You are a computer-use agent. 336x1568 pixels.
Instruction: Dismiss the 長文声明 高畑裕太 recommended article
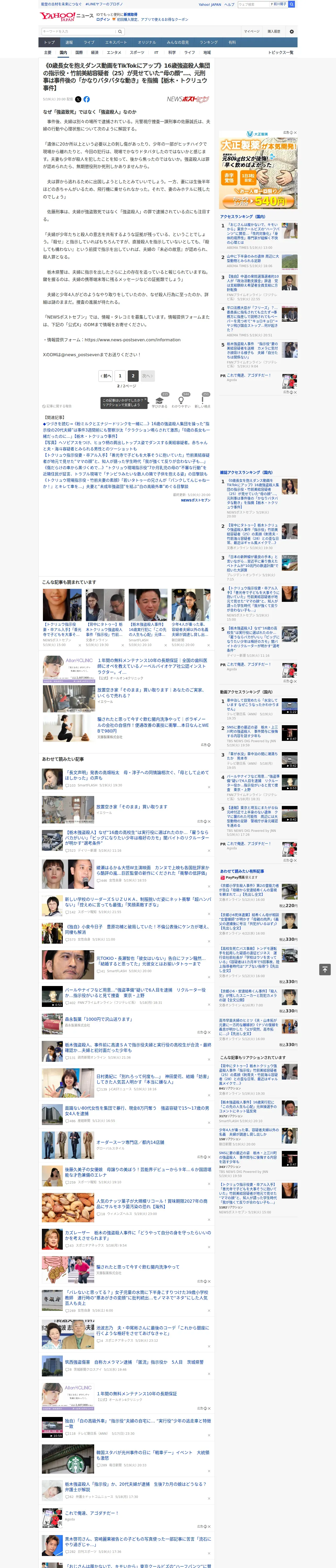(209, 787)
